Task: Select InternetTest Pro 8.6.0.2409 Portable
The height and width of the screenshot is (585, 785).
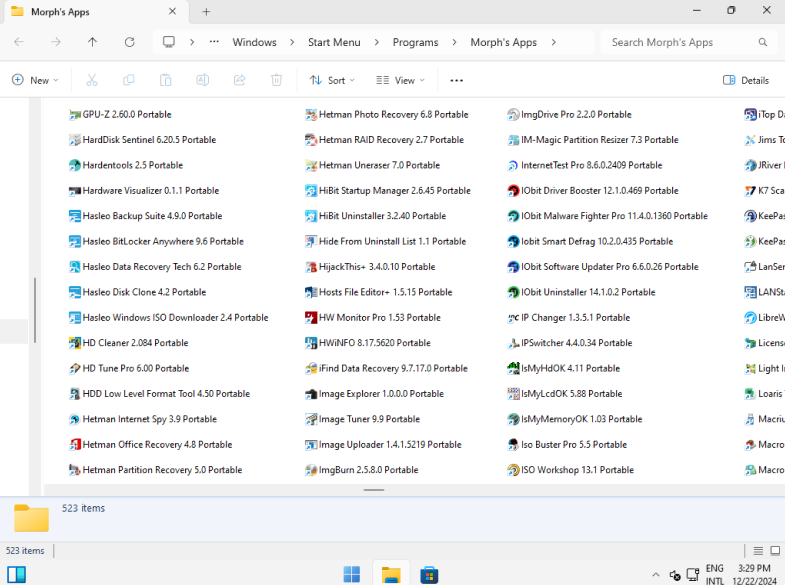Action: click(x=585, y=165)
